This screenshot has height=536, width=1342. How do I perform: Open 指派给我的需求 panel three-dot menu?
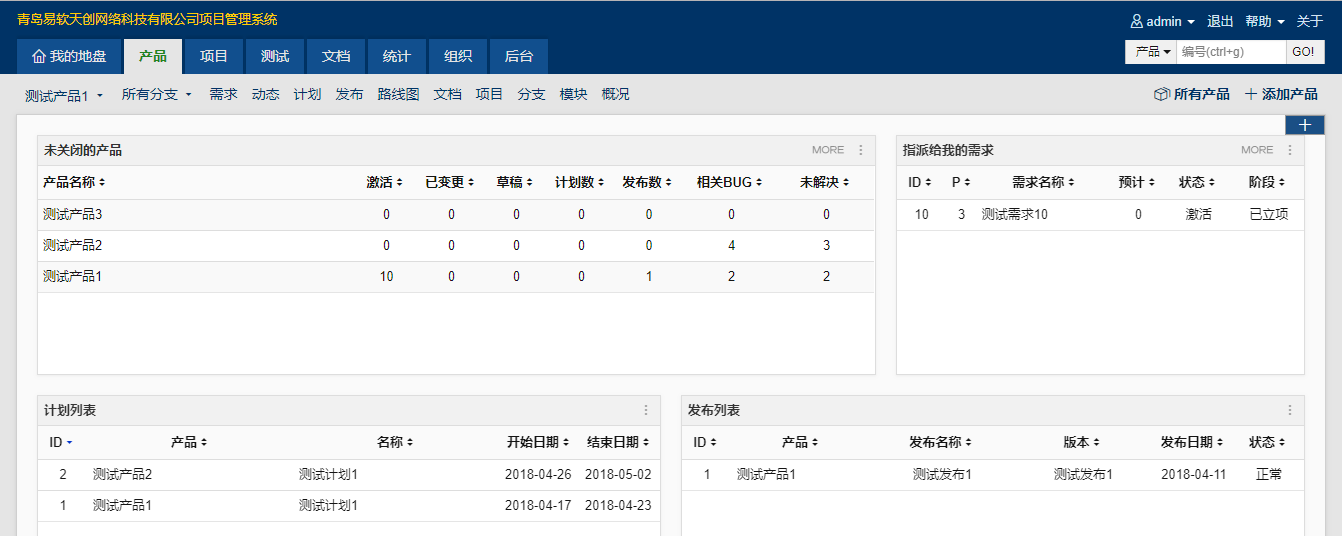[x=1290, y=150]
